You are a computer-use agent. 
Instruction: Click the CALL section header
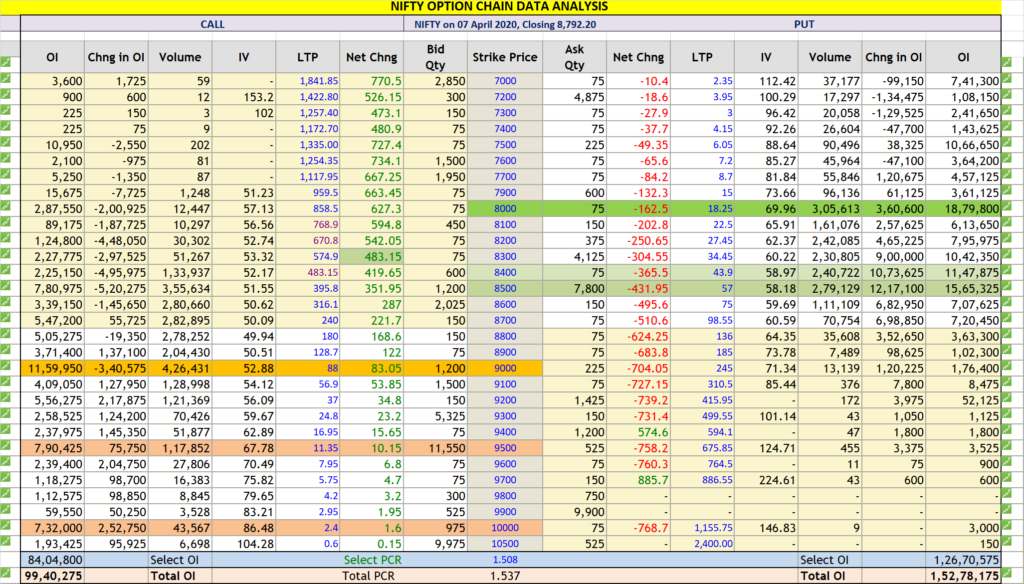[212, 24]
